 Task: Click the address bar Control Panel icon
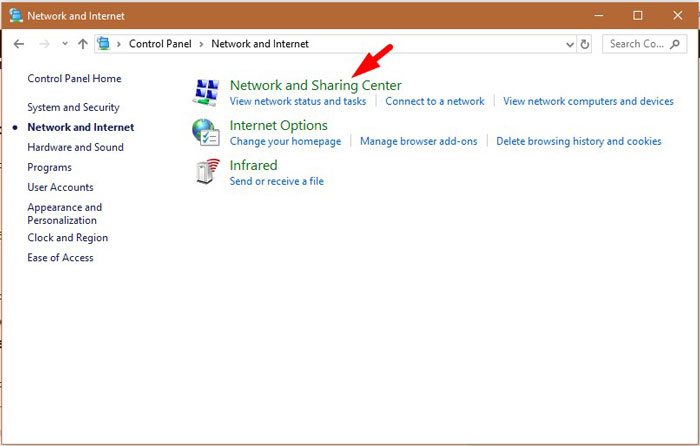(104, 44)
